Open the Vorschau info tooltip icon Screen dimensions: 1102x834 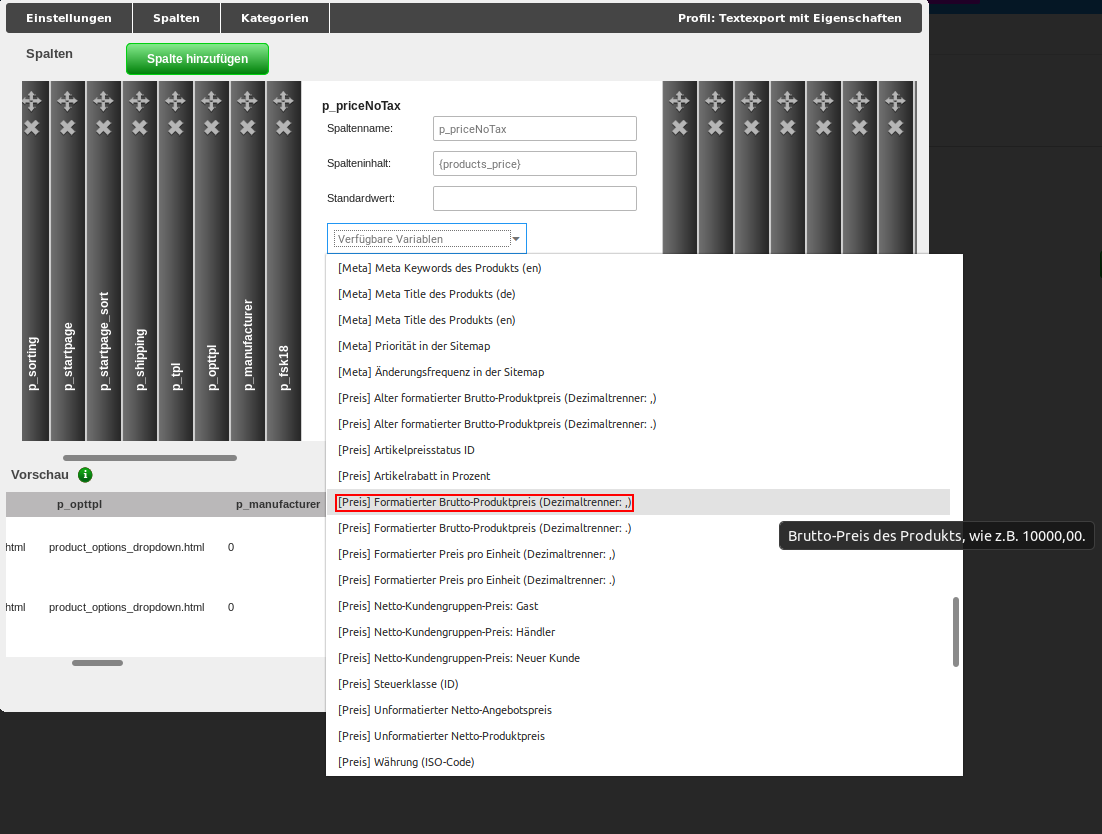click(x=85, y=475)
